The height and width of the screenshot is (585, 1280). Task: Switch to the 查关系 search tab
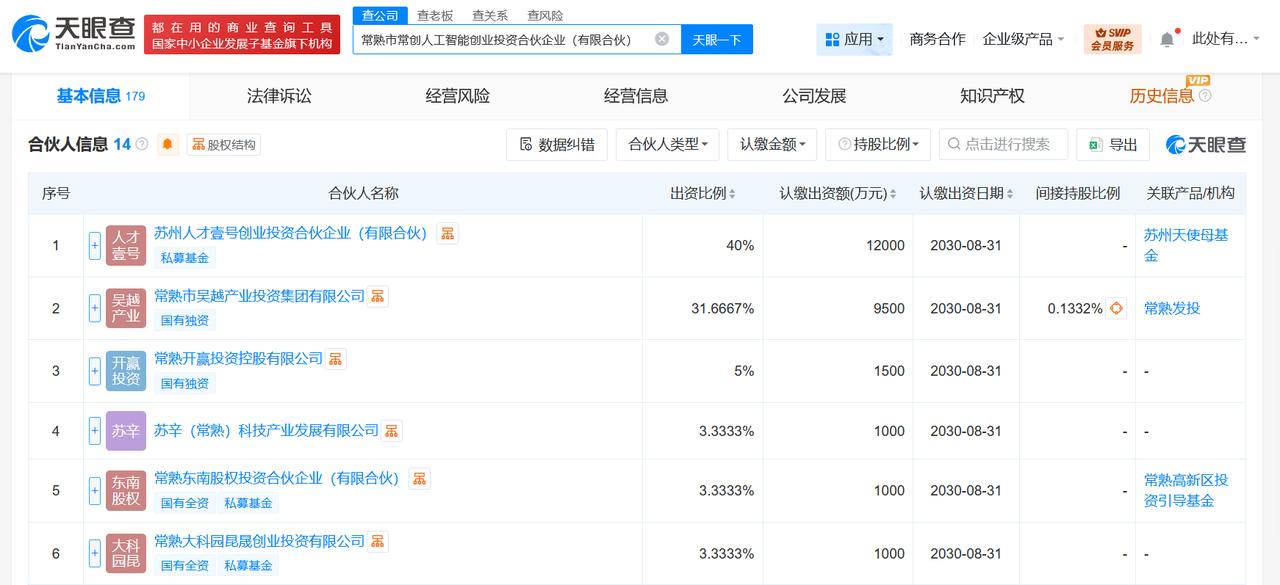click(490, 15)
